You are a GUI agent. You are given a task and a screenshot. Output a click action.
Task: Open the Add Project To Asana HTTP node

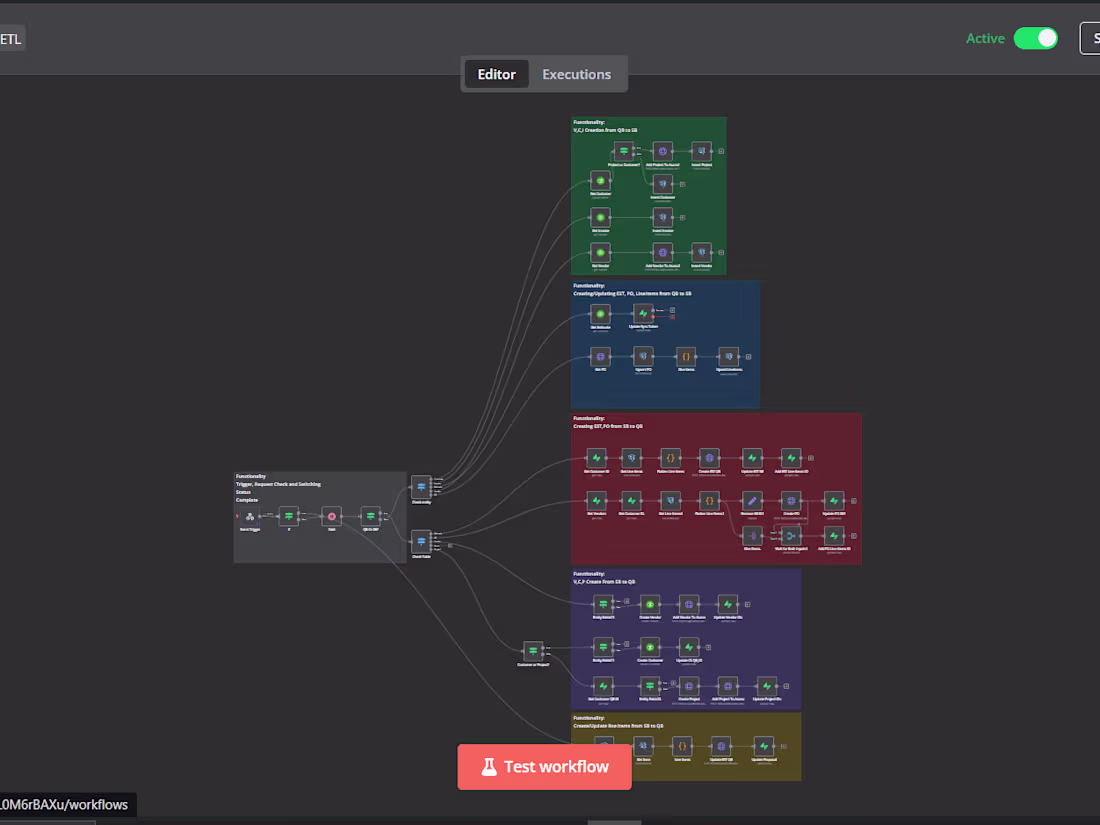[663, 152]
